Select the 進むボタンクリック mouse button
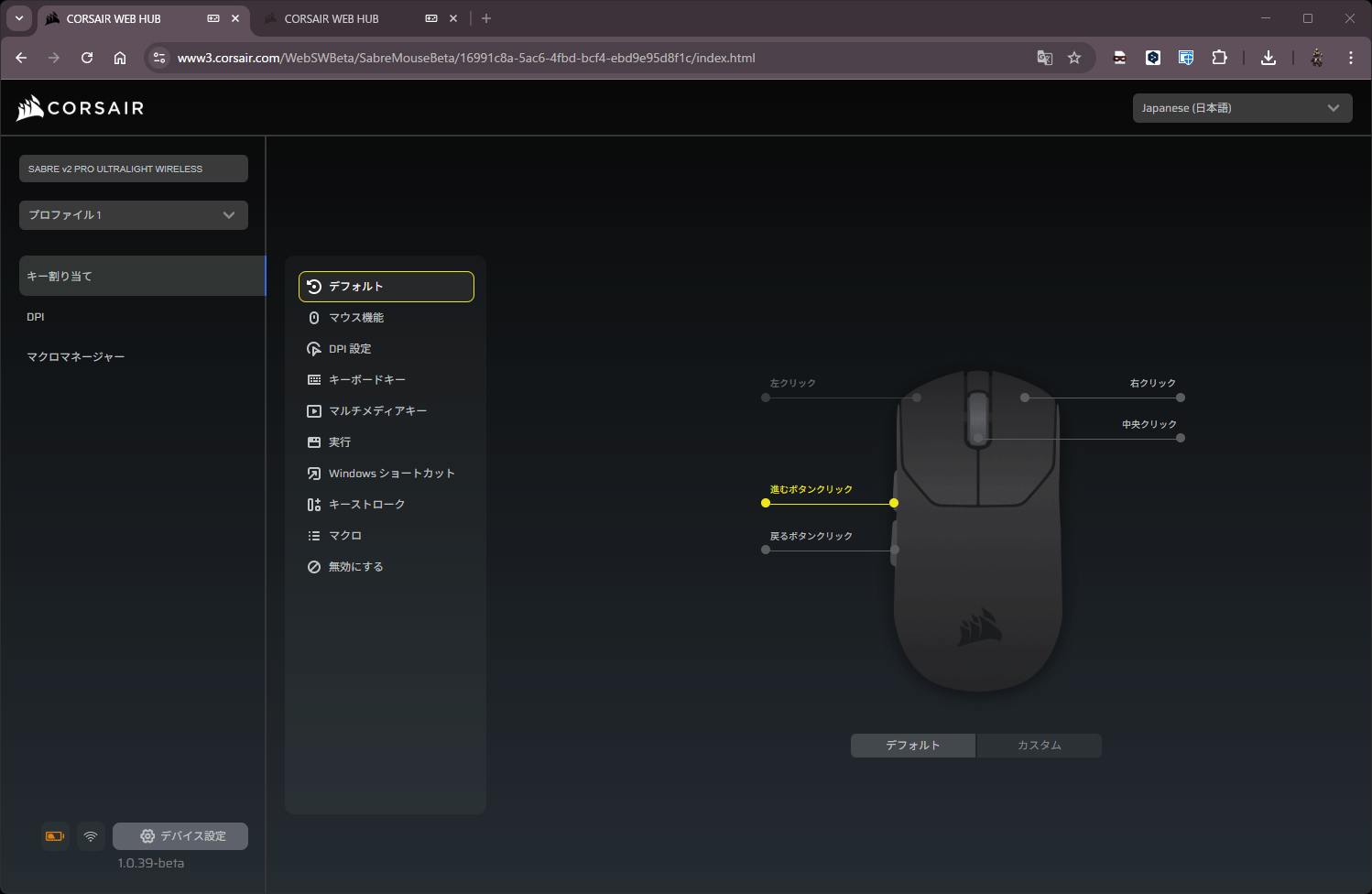 click(811, 490)
